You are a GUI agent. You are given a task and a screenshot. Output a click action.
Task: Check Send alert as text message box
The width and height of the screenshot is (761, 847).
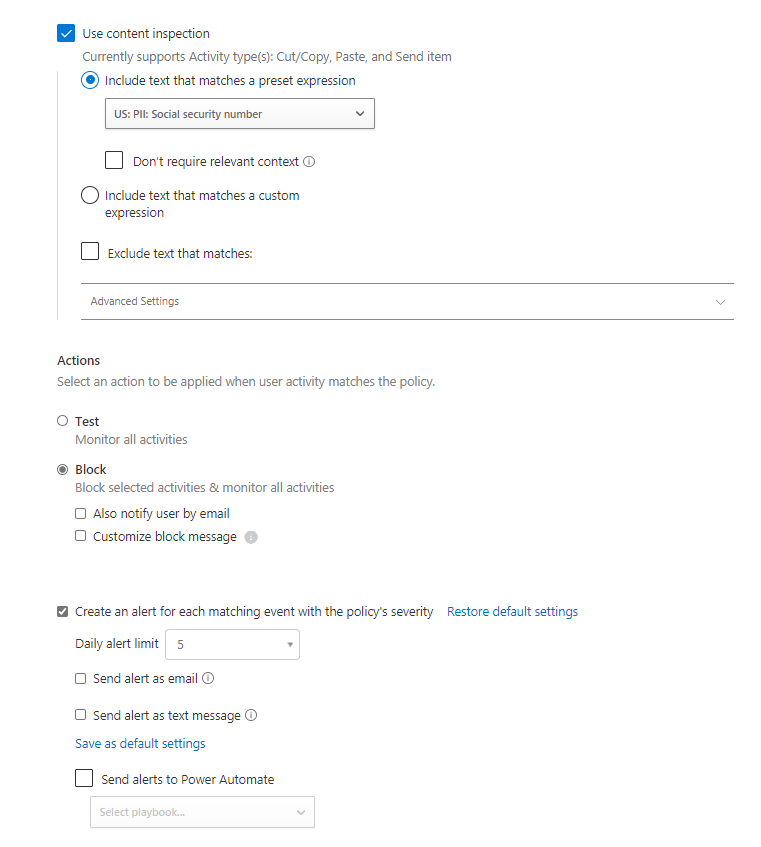tap(80, 715)
